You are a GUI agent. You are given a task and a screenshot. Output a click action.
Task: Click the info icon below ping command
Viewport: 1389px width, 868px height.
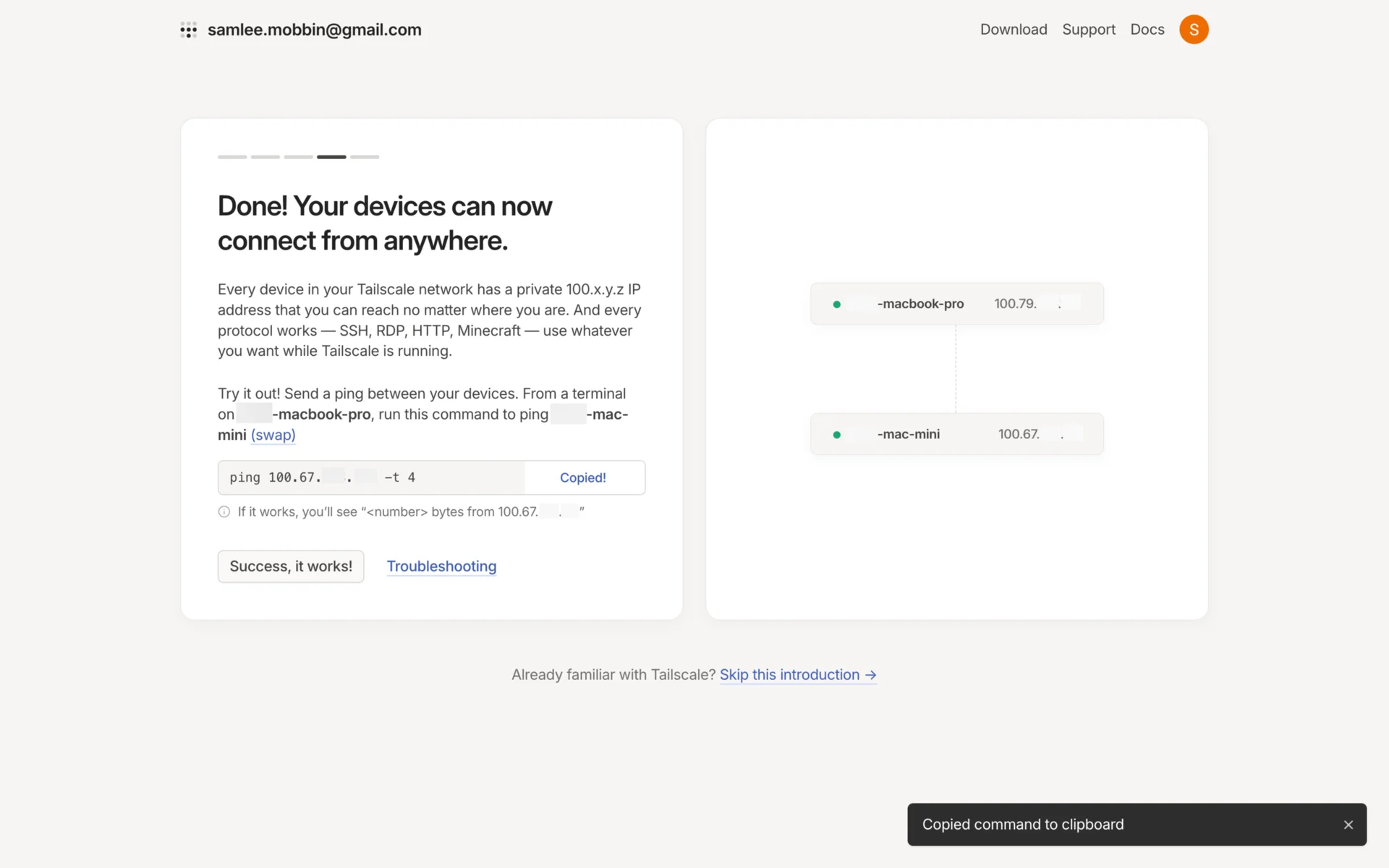(224, 512)
